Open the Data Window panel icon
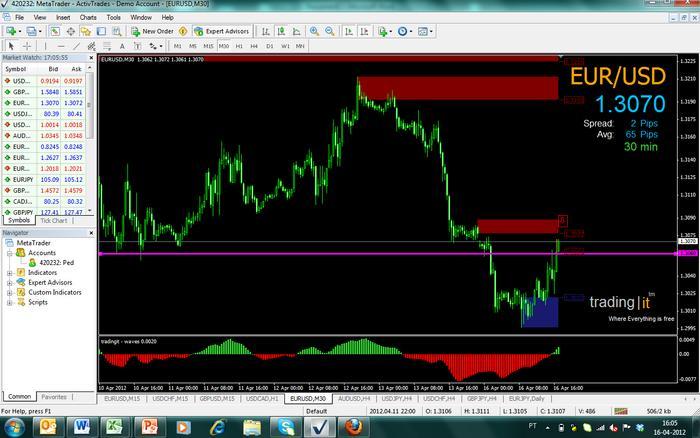700x438 pixels. 71,31
